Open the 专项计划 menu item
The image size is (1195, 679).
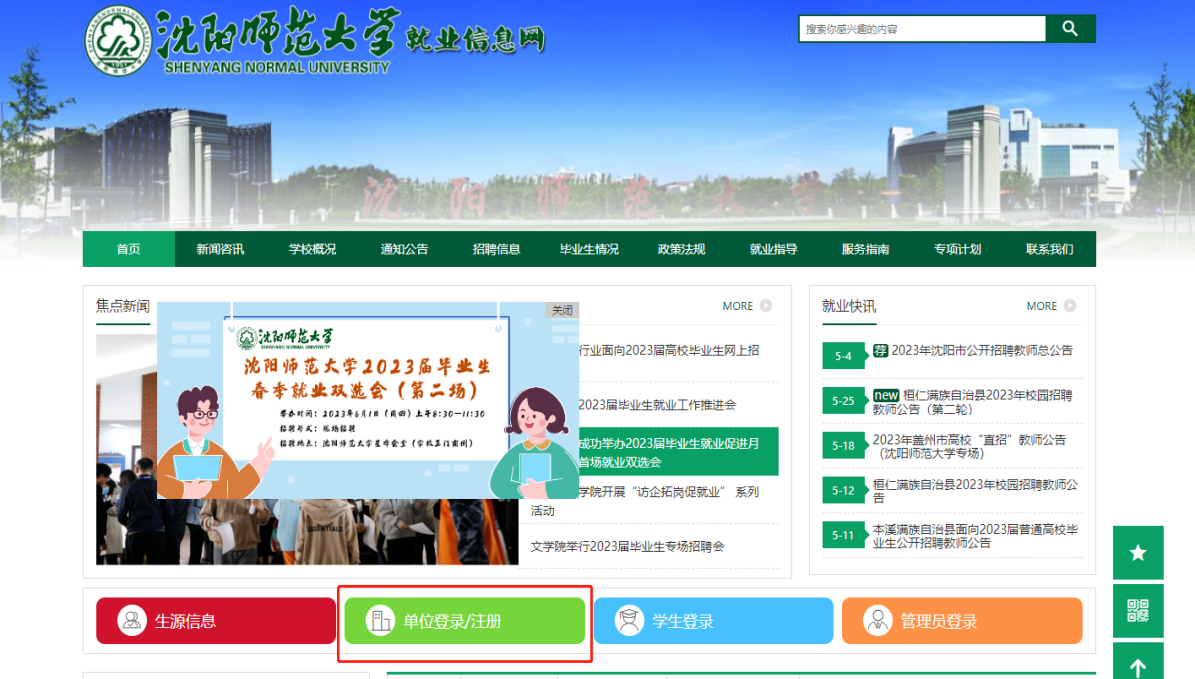[958, 249]
